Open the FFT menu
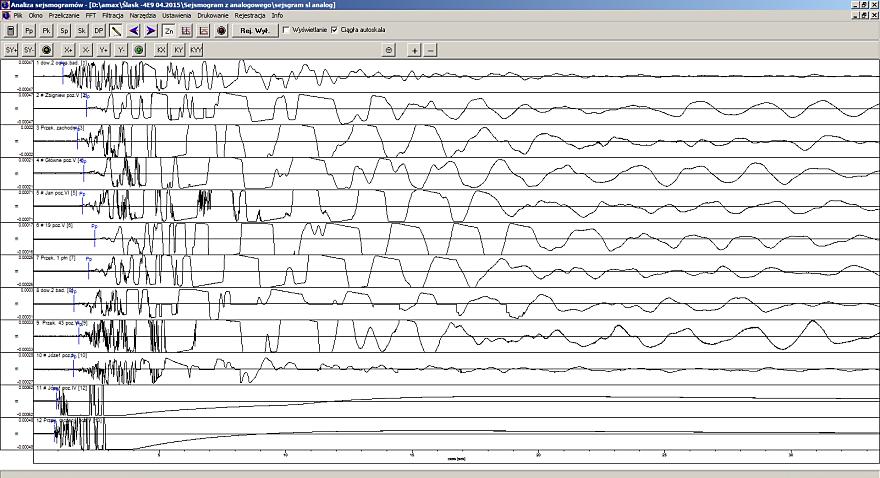The height and width of the screenshot is (478, 880). (91, 16)
